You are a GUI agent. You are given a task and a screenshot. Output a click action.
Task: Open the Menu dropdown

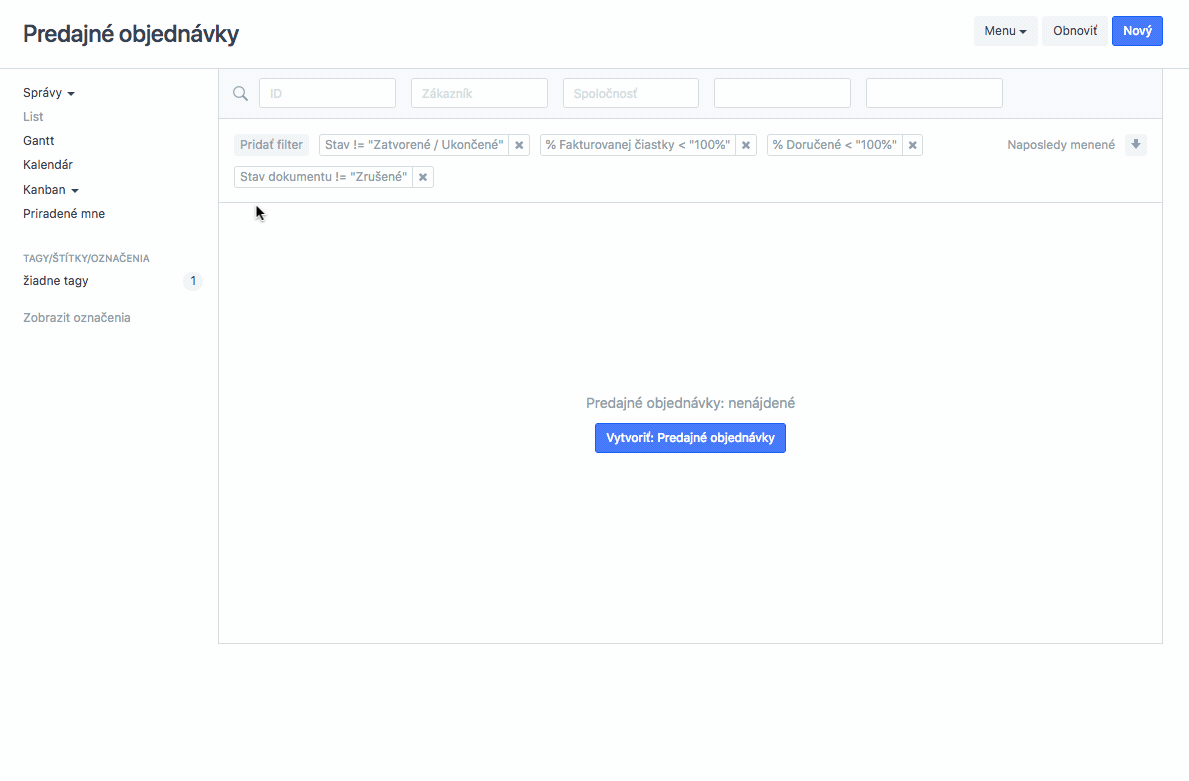pos(1005,31)
